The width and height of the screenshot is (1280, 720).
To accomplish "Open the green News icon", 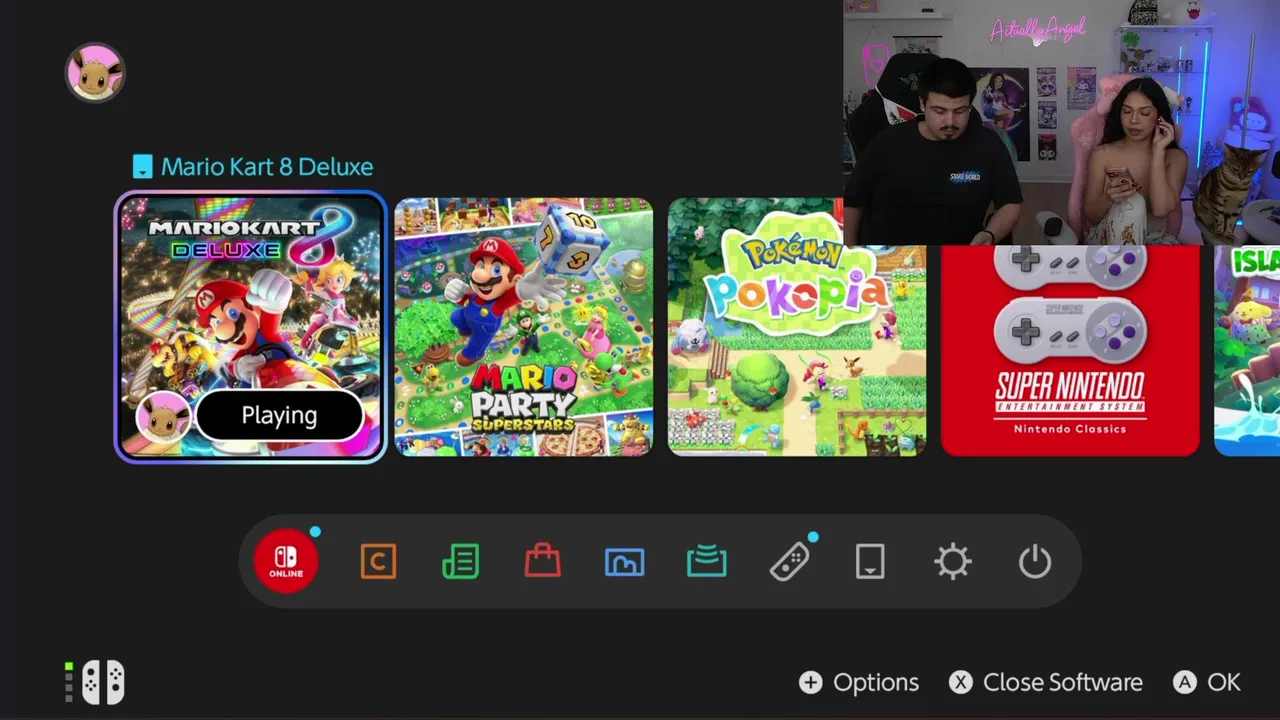I will tap(460, 562).
